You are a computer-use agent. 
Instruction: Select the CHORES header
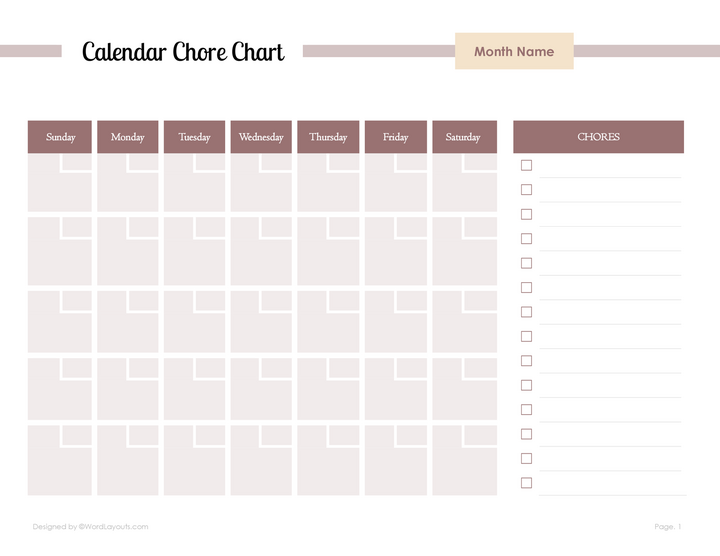tap(598, 137)
